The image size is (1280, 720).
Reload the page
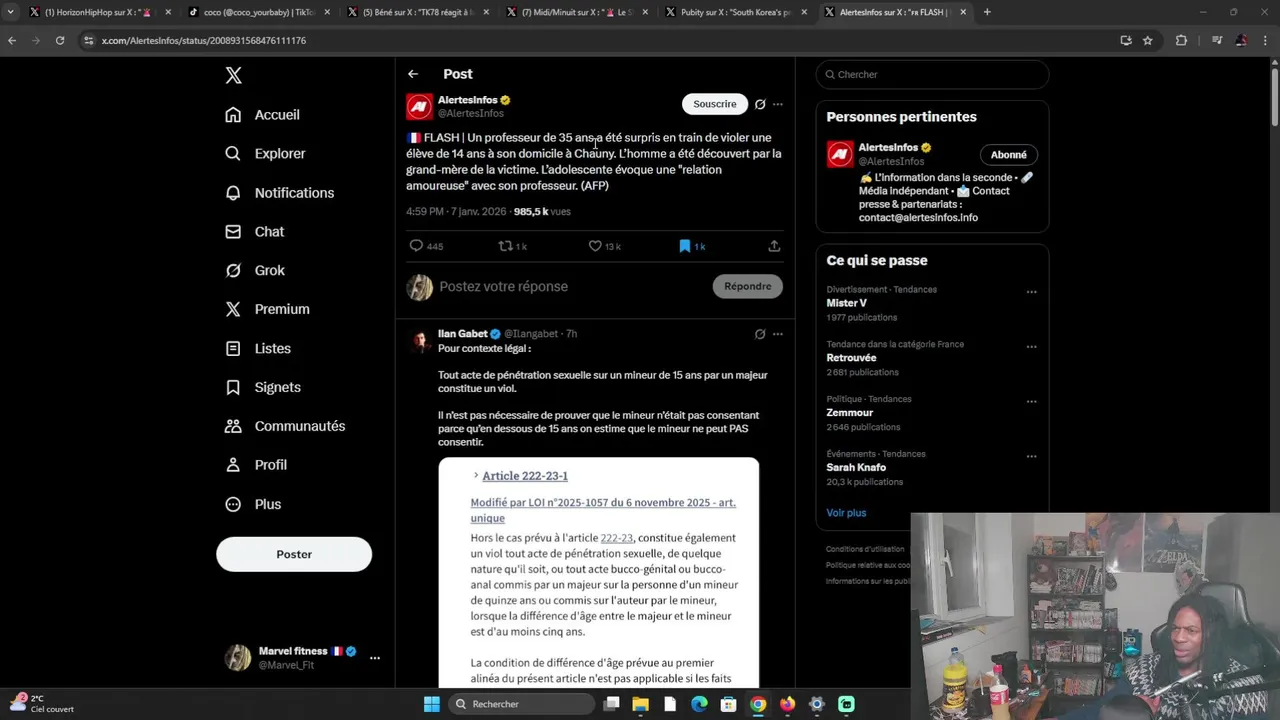60,41
